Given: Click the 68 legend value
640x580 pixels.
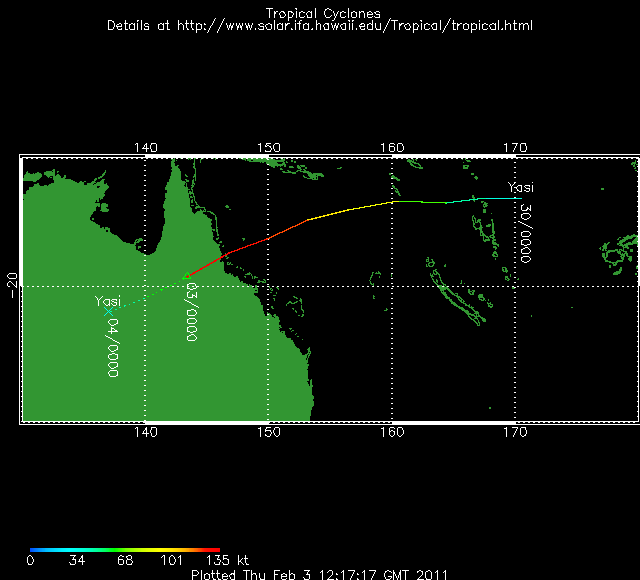Looking at the screenshot, I should coord(125,560).
